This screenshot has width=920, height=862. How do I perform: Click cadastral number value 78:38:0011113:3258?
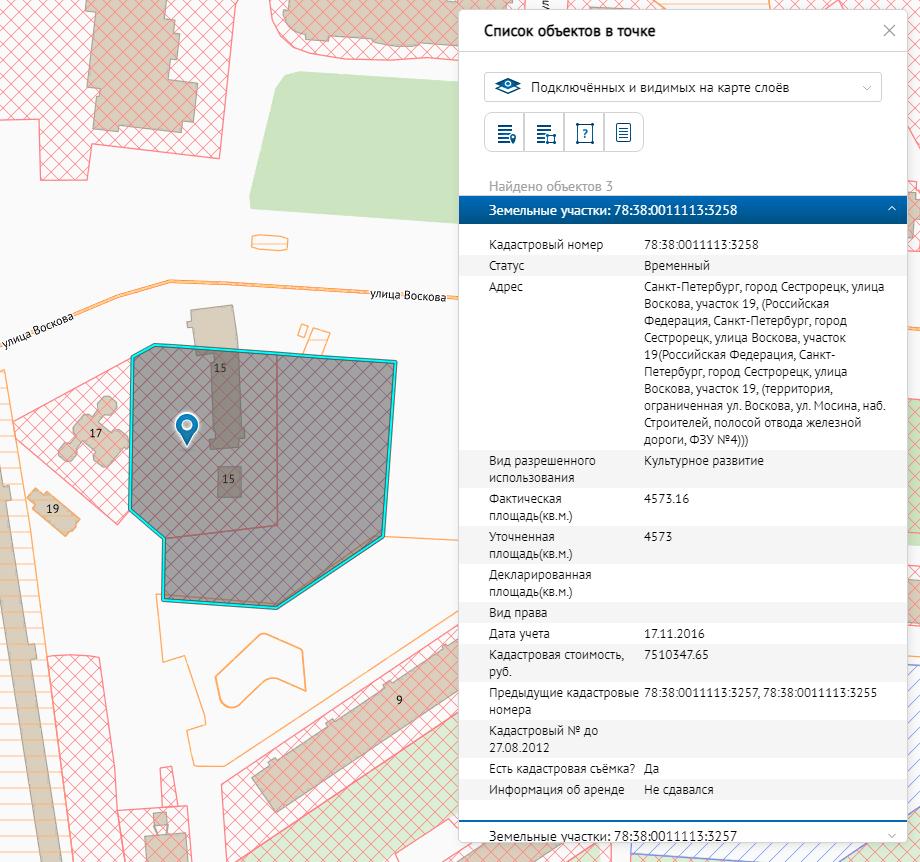pos(701,245)
